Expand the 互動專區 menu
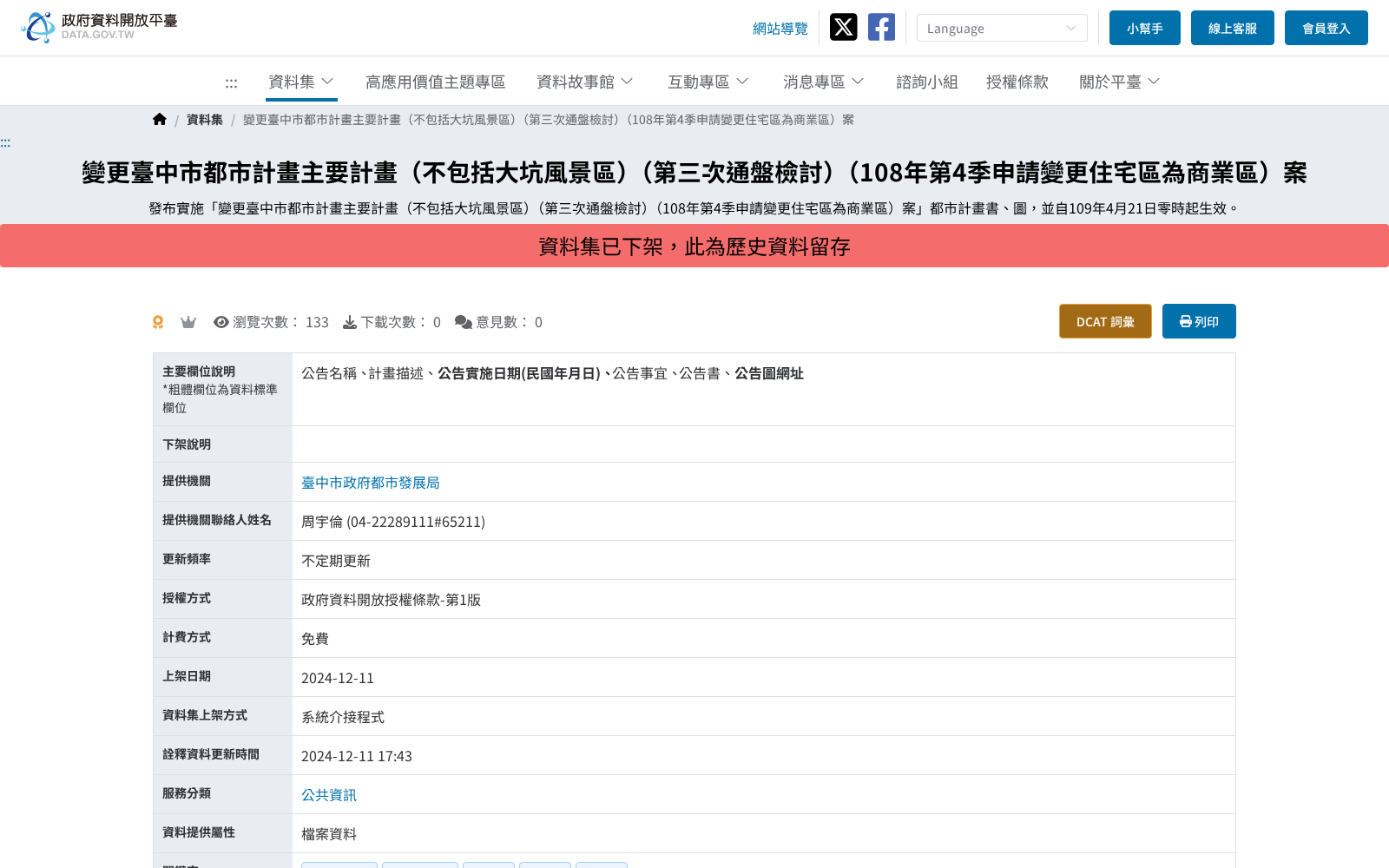Screen dimensions: 1389x868 (x=708, y=82)
